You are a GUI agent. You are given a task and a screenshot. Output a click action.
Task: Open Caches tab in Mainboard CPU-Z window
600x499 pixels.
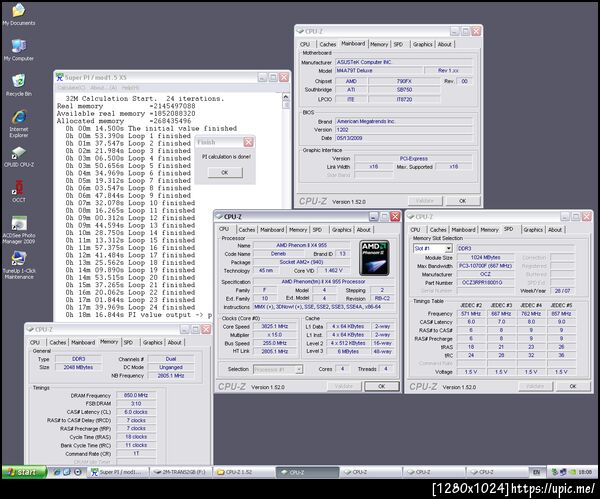(328, 44)
